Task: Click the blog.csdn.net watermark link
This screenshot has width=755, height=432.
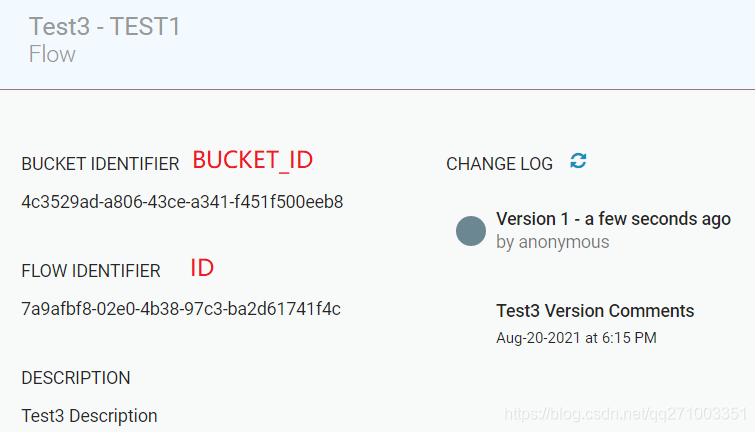Action: pos(625,414)
